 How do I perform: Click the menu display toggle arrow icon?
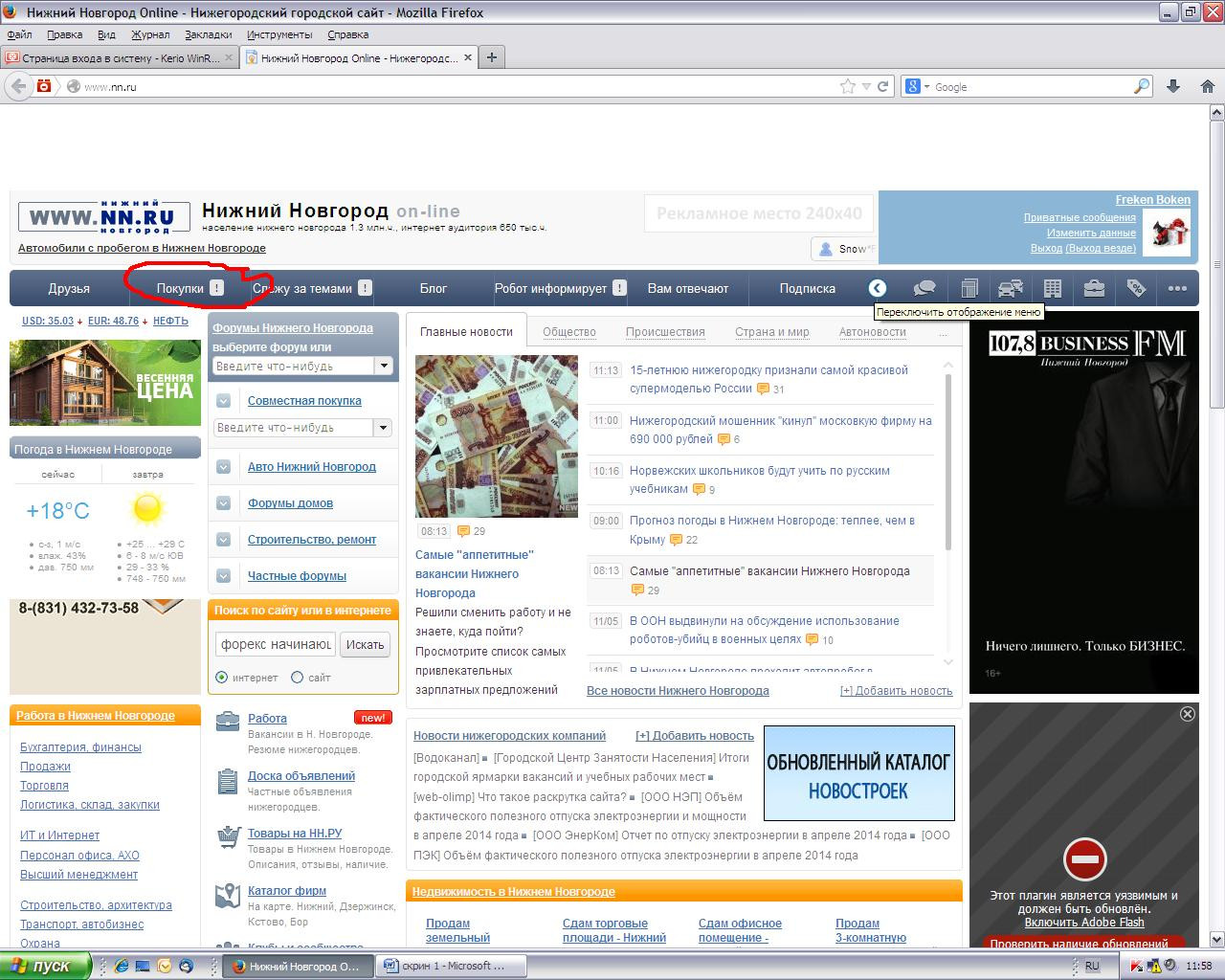878,288
